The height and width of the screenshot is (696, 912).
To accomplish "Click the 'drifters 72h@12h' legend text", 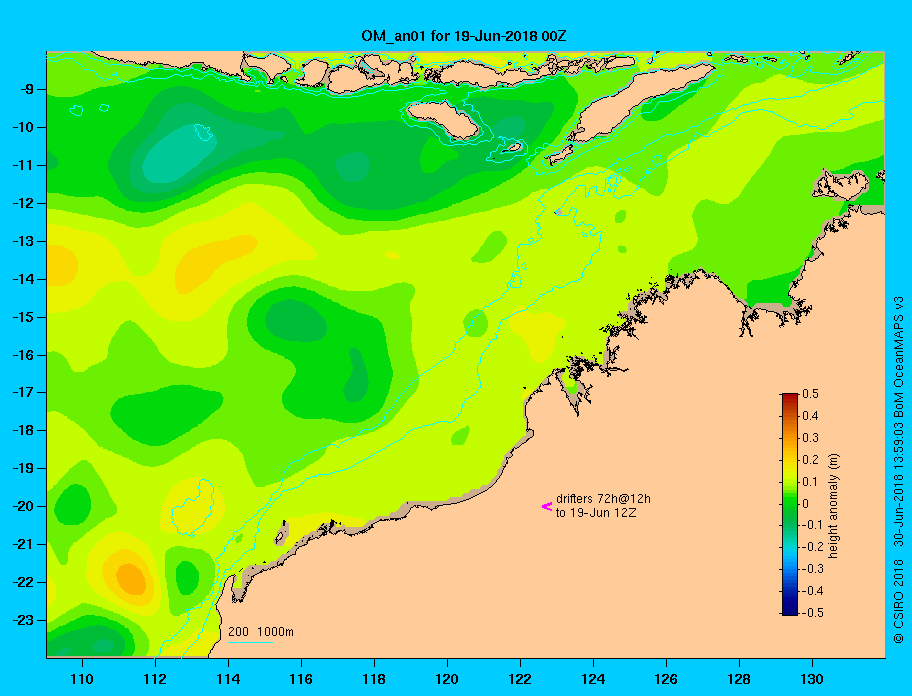I will coord(603,499).
